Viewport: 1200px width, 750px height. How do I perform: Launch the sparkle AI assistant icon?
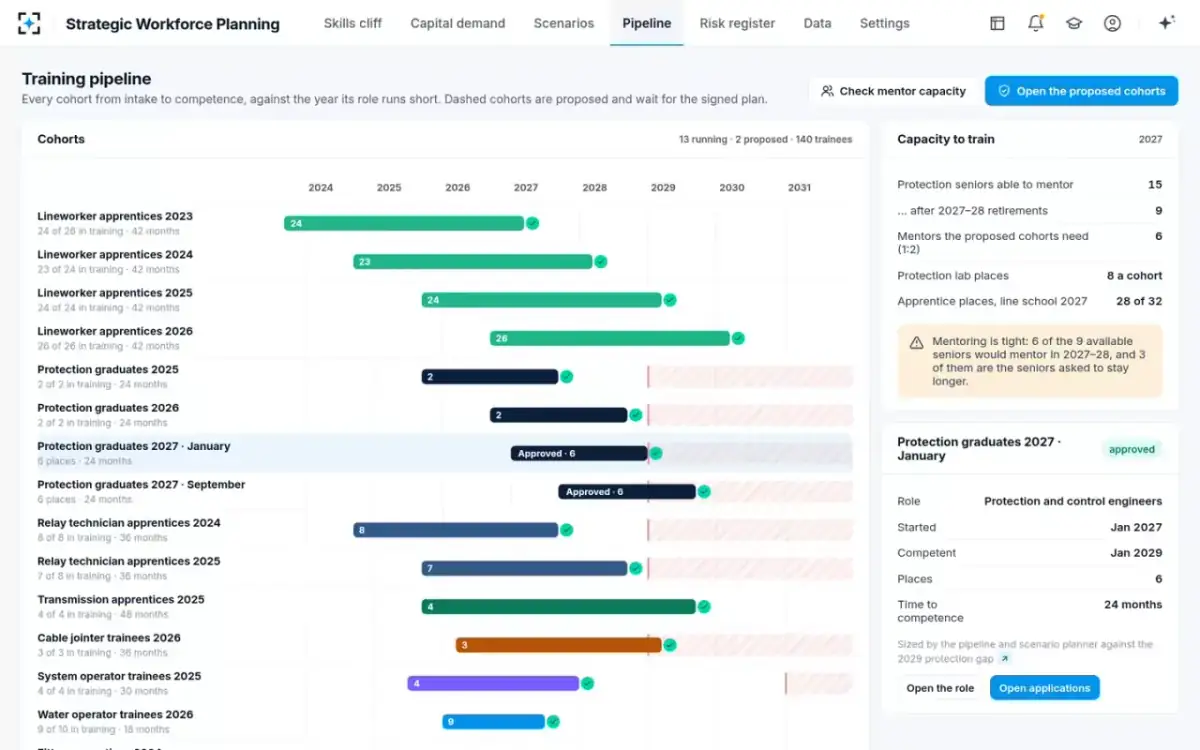(x=1166, y=23)
